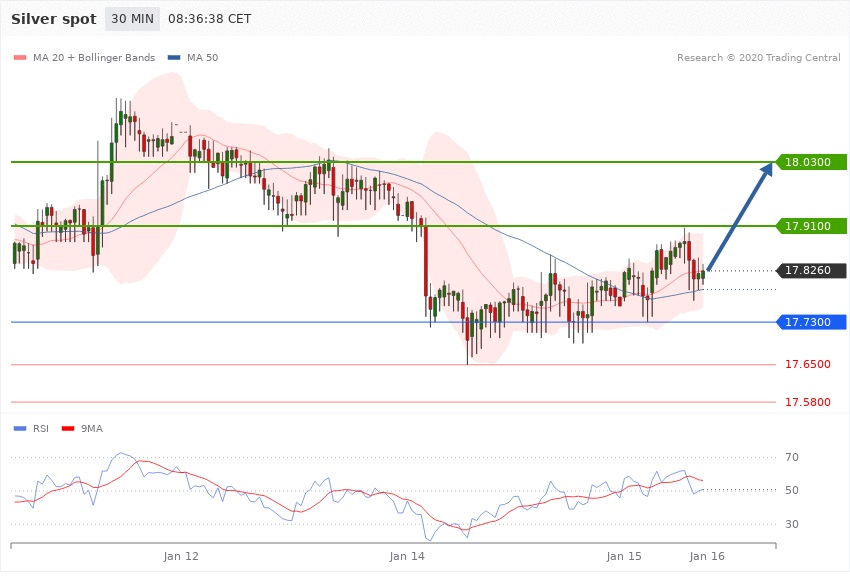
Task: Toggle the 9MA legend entry
Action: pyautogui.click(x=86, y=429)
